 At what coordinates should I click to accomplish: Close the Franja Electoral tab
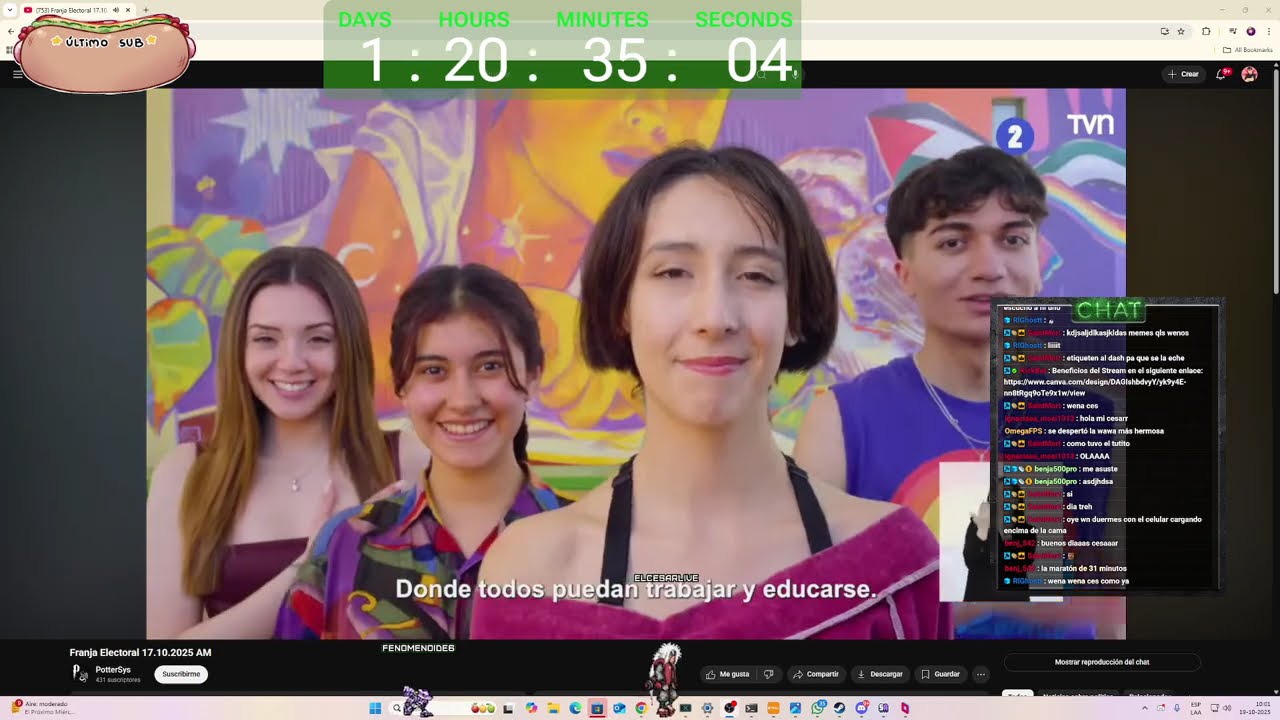(x=128, y=10)
